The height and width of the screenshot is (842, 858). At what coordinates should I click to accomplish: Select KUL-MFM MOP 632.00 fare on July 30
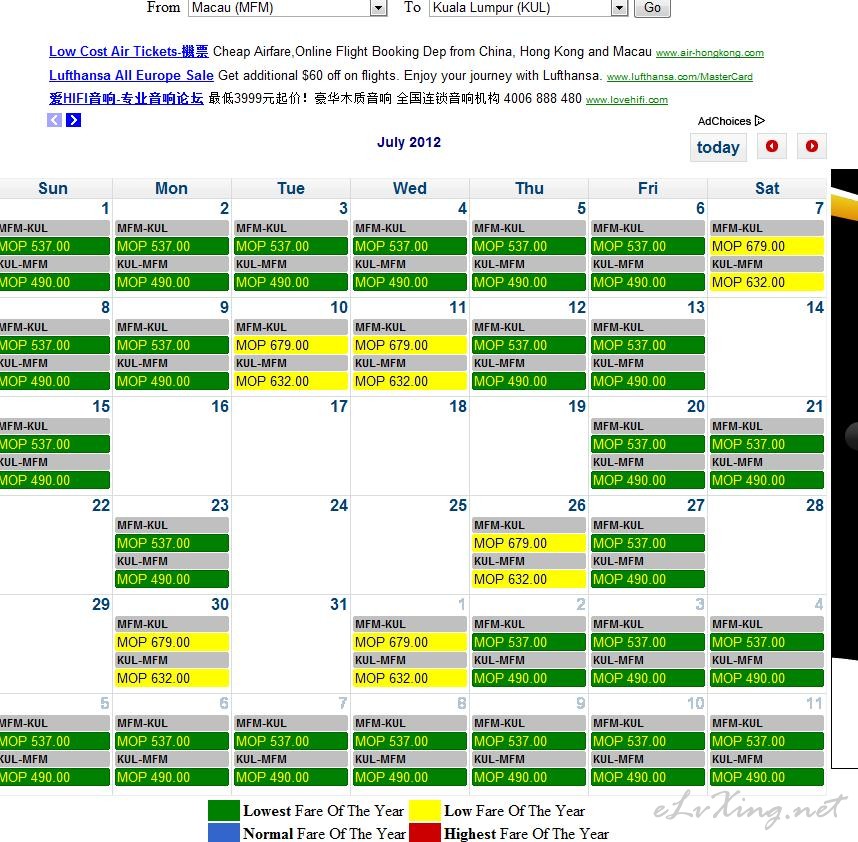172,678
